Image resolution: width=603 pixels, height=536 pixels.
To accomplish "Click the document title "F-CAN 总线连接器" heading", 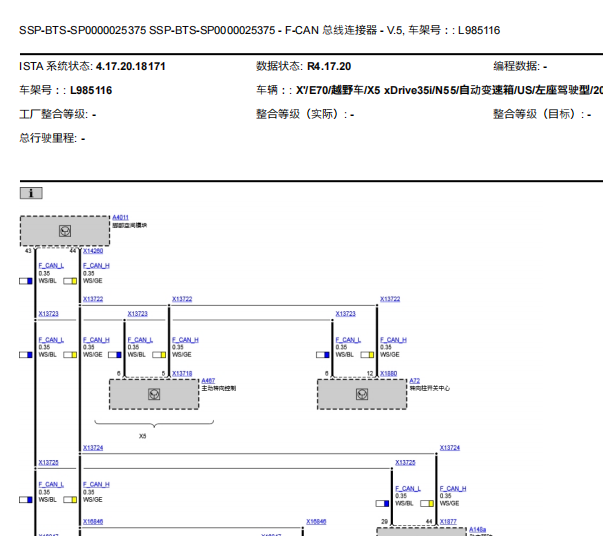I will coord(331,30).
